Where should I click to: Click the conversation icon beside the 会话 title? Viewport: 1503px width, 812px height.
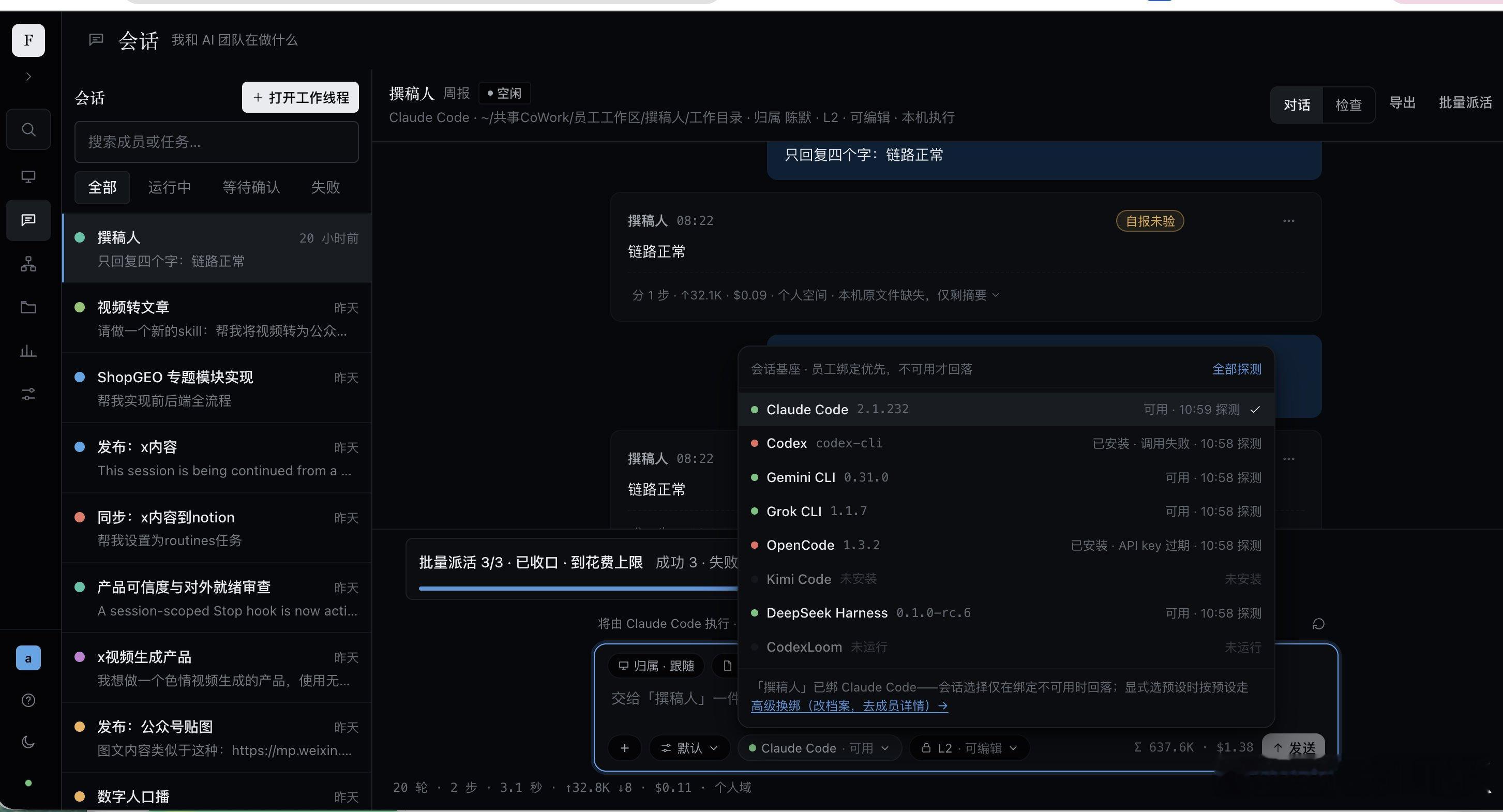(96, 40)
